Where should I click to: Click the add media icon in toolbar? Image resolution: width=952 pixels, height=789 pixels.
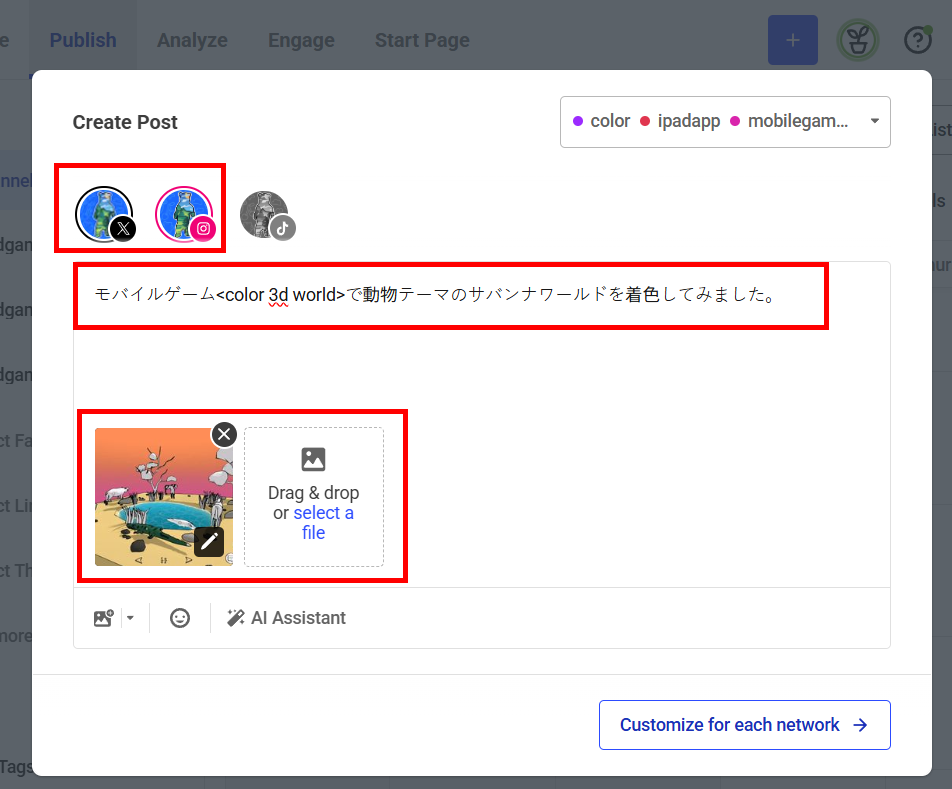(104, 618)
